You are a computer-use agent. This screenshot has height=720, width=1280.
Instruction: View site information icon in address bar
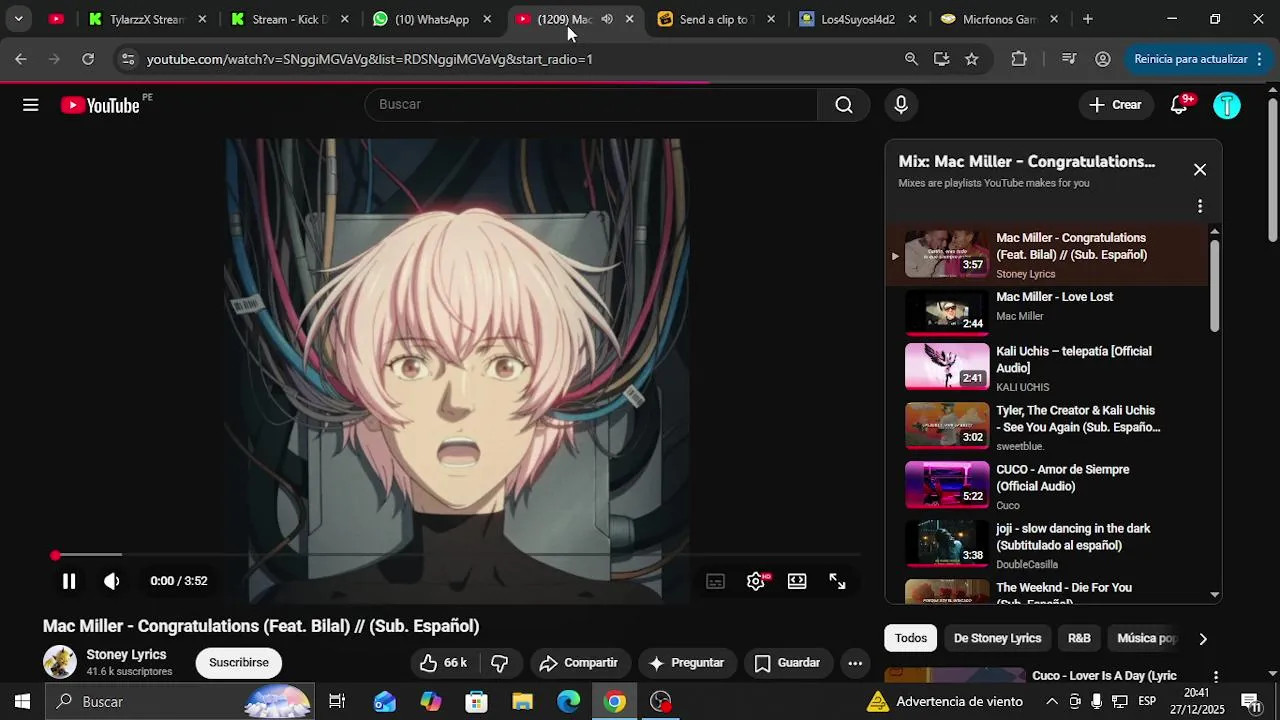point(127,59)
